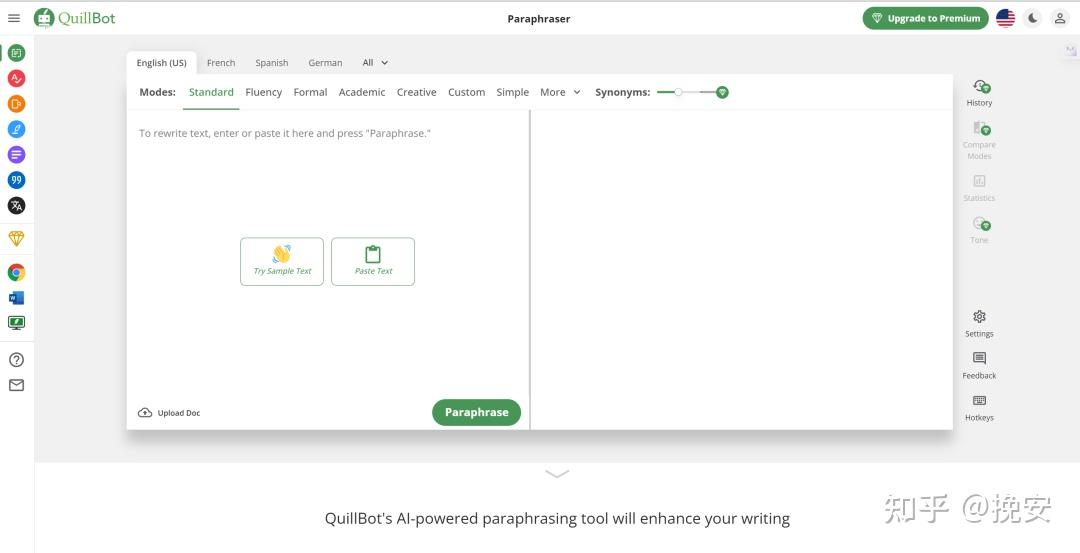Open the blue Co-Writer pen icon
Viewport: 1080px width, 553px height.
point(17,129)
